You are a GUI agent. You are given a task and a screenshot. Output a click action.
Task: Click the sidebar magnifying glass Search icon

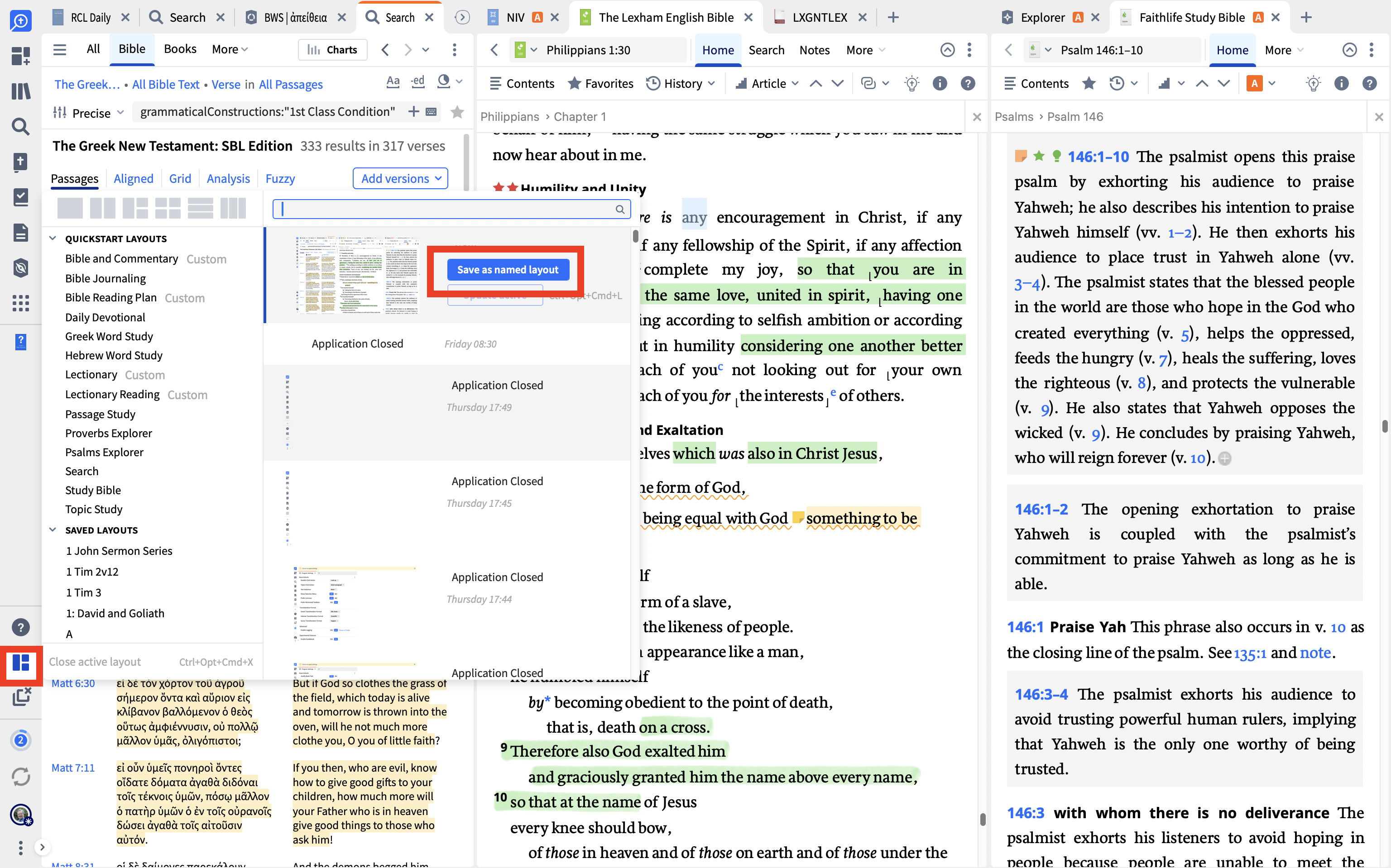point(21,126)
